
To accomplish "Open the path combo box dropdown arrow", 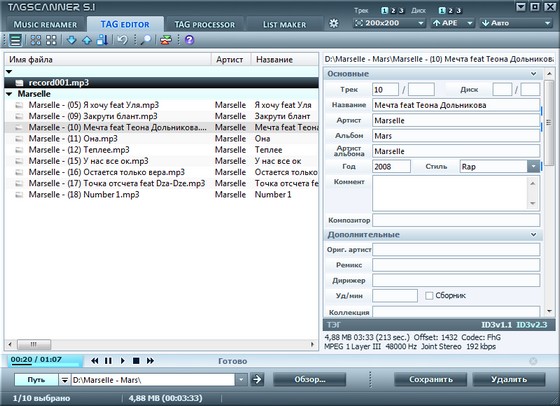I will [x=241, y=379].
